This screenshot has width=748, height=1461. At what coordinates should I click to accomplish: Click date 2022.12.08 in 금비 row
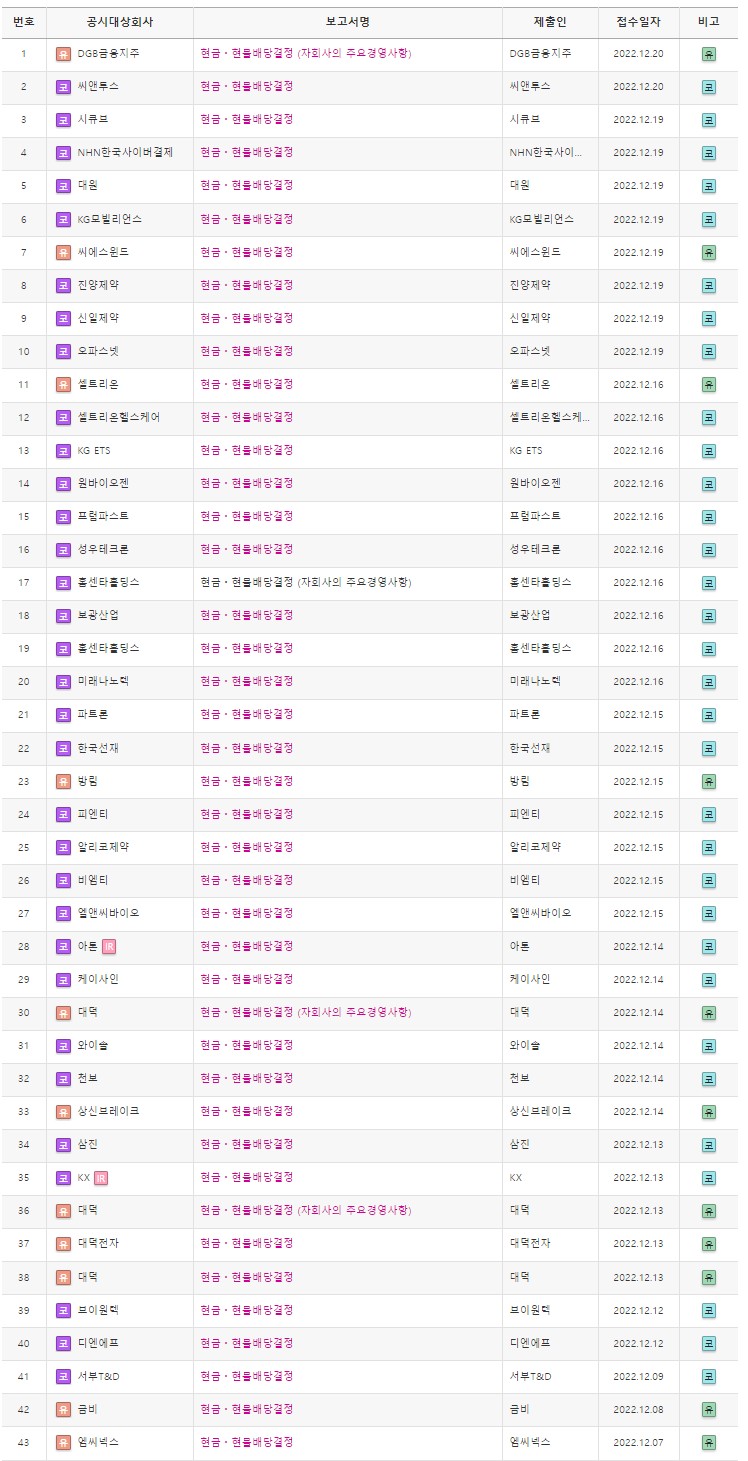pos(638,1408)
